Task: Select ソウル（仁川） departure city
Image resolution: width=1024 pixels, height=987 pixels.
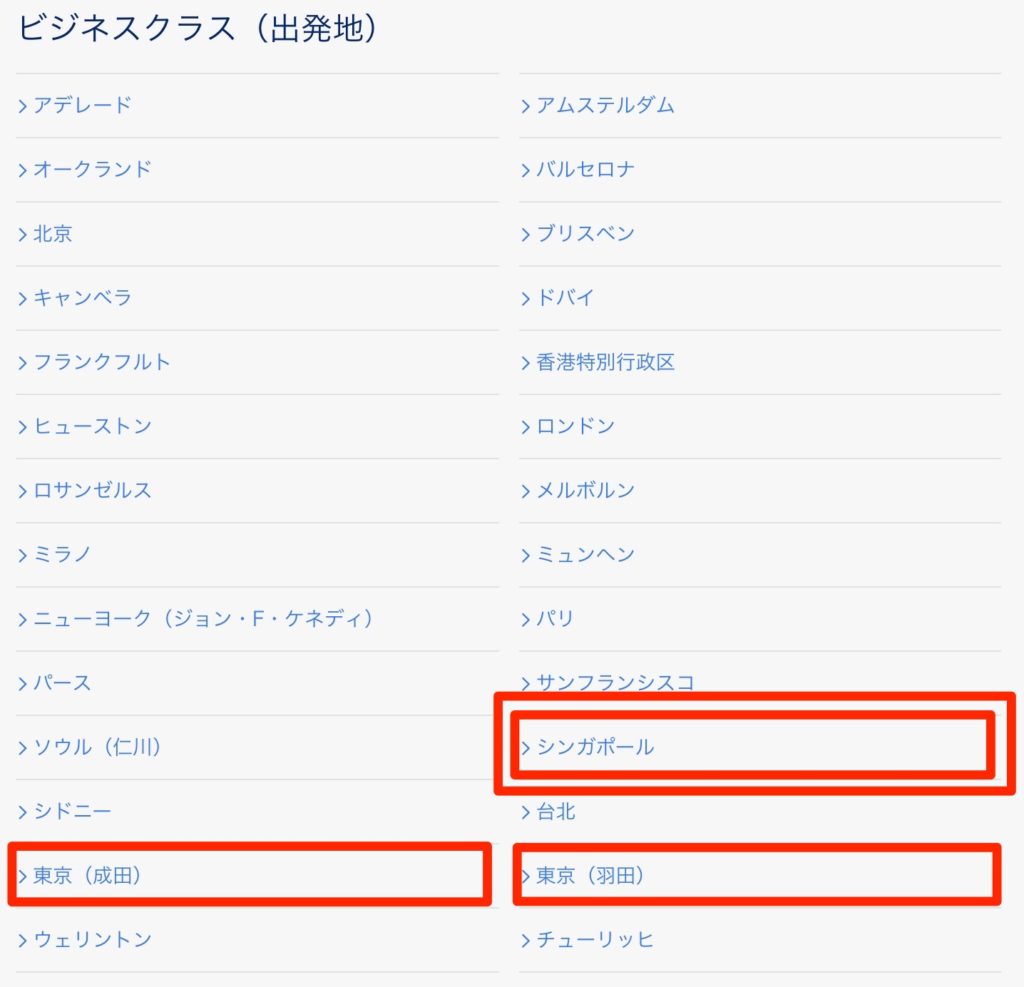Action: pos(98,747)
